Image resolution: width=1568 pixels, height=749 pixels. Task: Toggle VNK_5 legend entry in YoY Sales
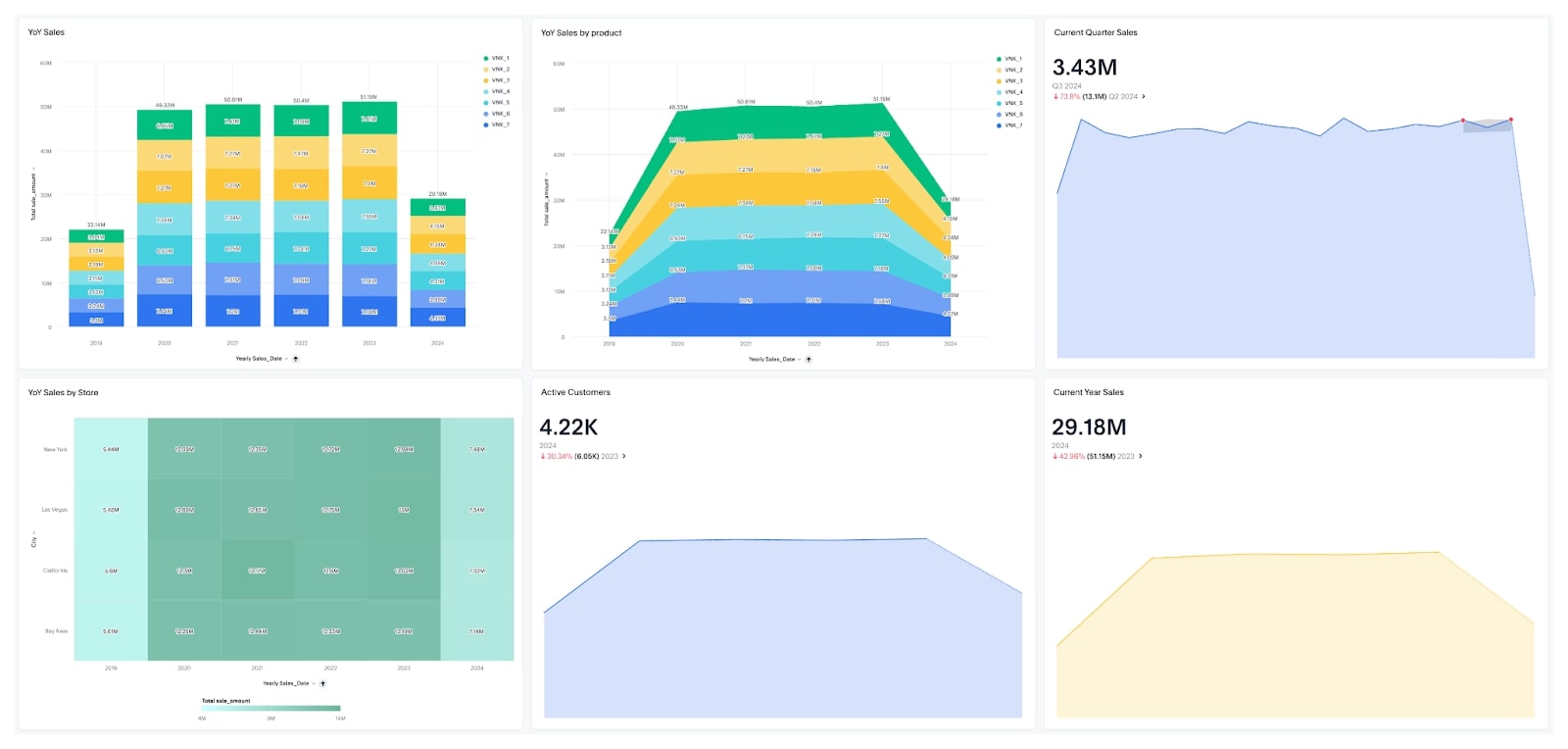pyautogui.click(x=496, y=103)
